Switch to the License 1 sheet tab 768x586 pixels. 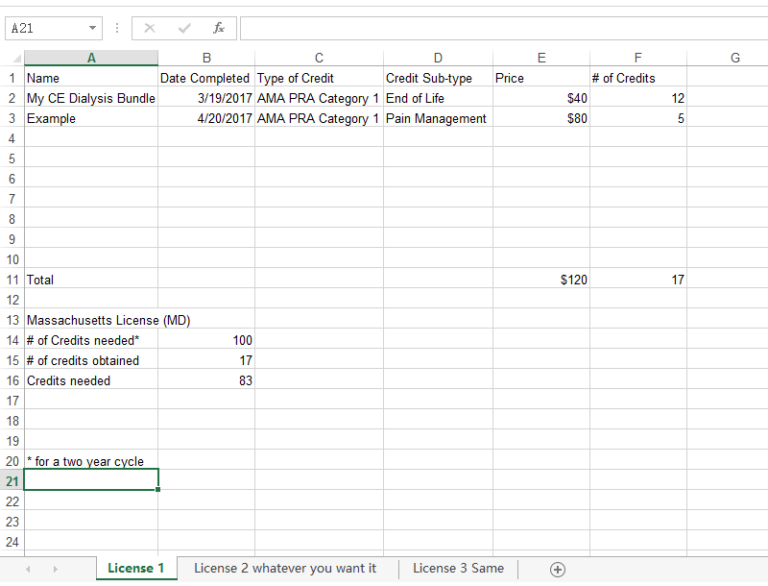click(136, 568)
